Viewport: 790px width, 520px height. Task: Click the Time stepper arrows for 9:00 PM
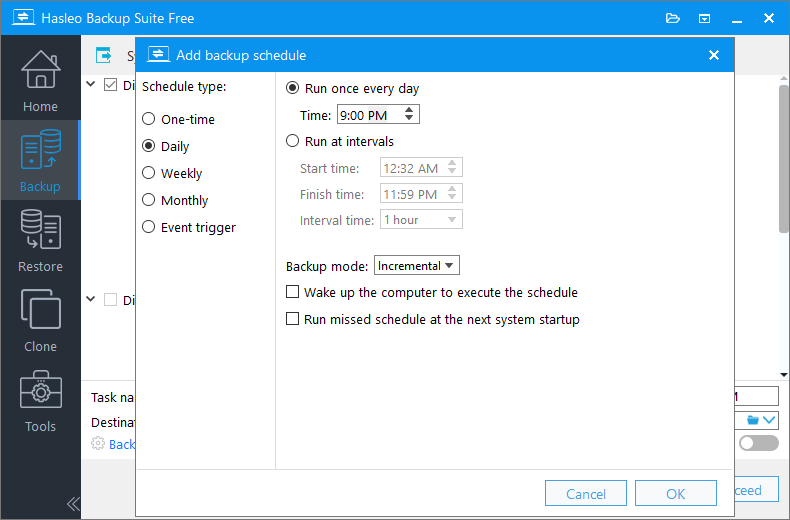pos(409,114)
